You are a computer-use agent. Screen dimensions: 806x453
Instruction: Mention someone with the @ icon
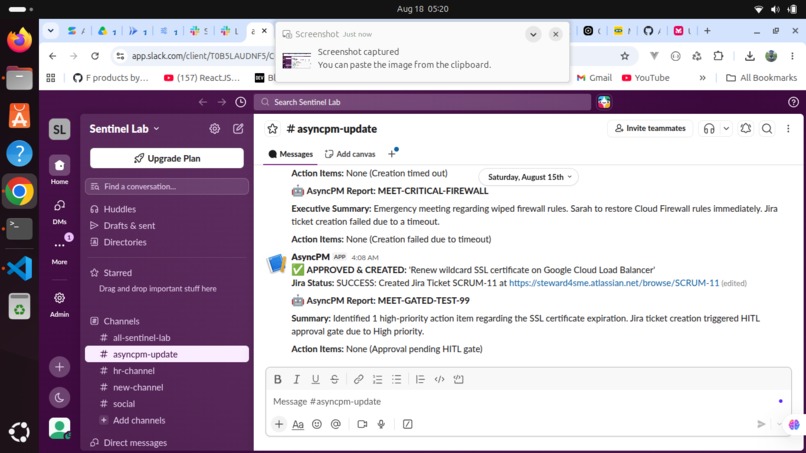pyautogui.click(x=336, y=424)
